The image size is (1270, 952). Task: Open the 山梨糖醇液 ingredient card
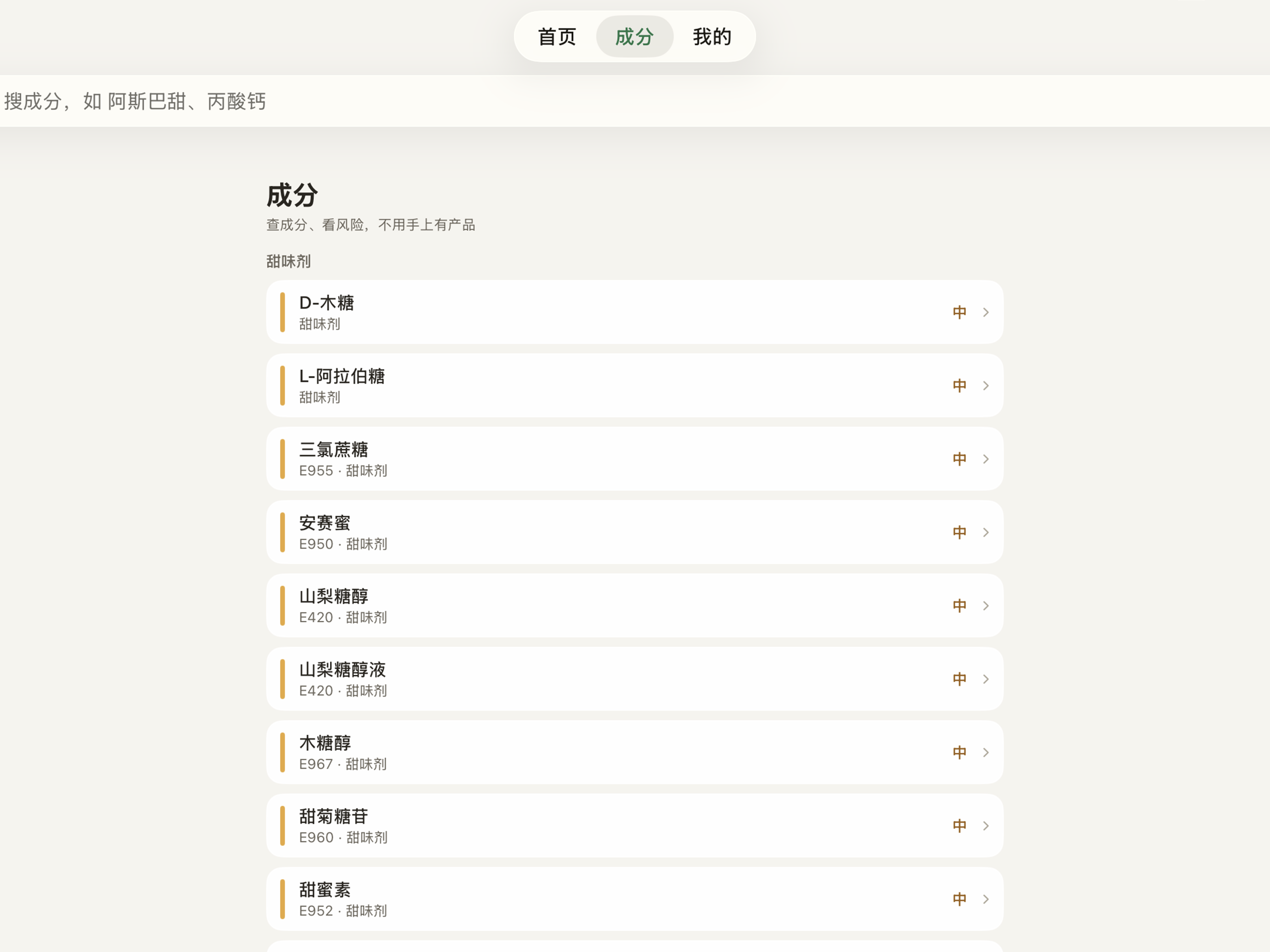(x=635, y=679)
